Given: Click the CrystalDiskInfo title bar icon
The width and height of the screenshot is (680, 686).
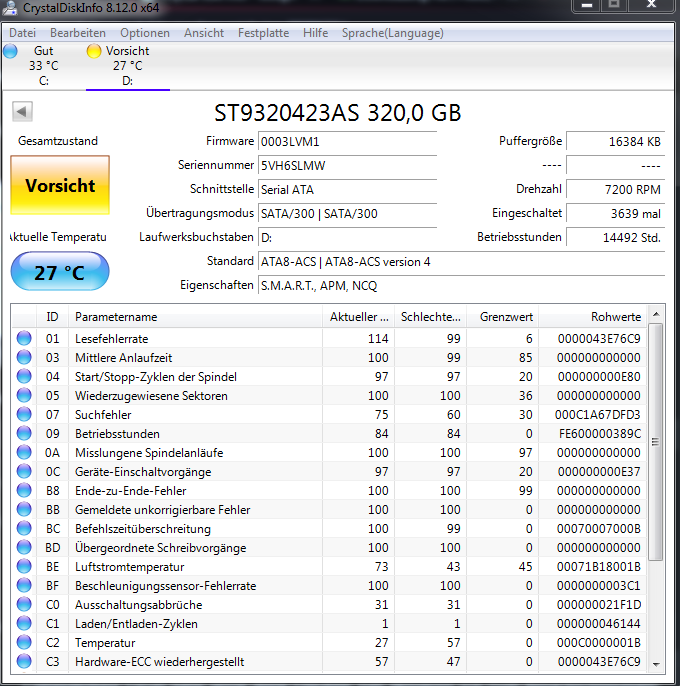Looking at the screenshot, I should (10, 7).
